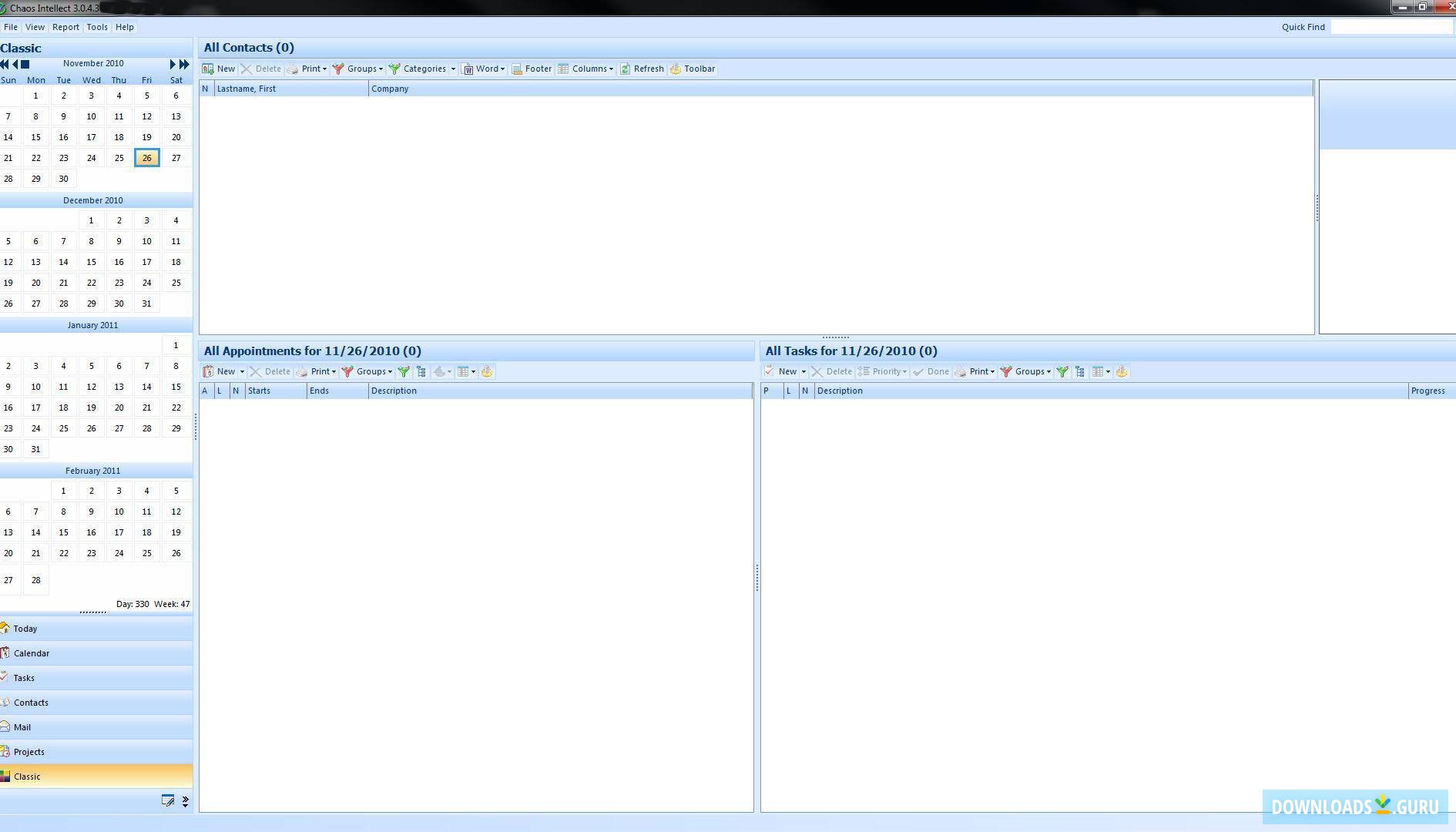Screen dimensions: 1456x832
Task: Open Groups dropdown in Tasks toolbar
Action: pos(1026,371)
